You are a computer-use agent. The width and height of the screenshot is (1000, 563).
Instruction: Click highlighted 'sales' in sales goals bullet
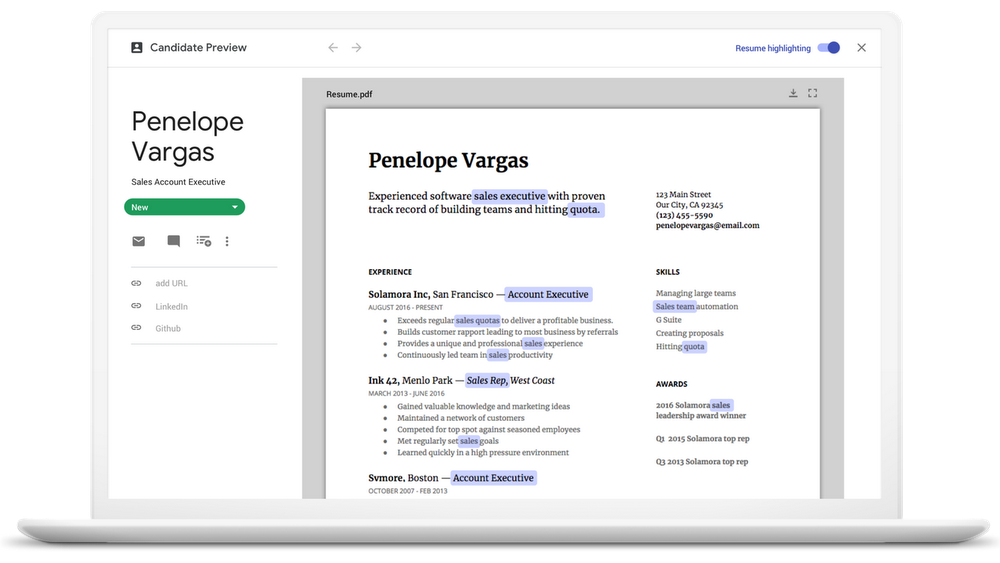[x=469, y=441]
